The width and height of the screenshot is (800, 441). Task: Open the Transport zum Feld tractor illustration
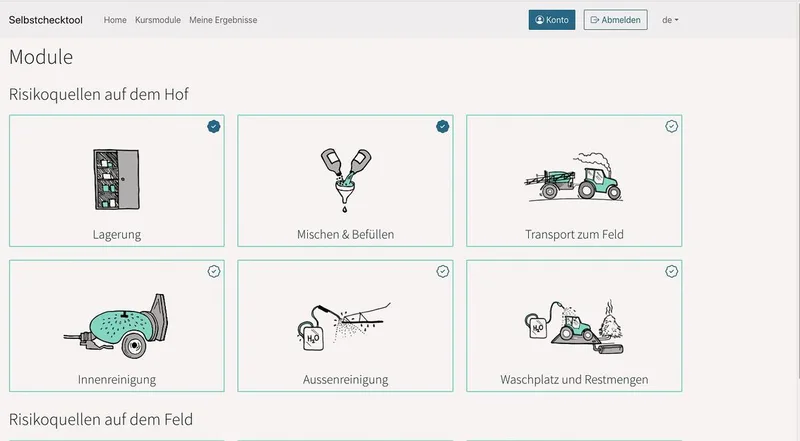point(574,176)
